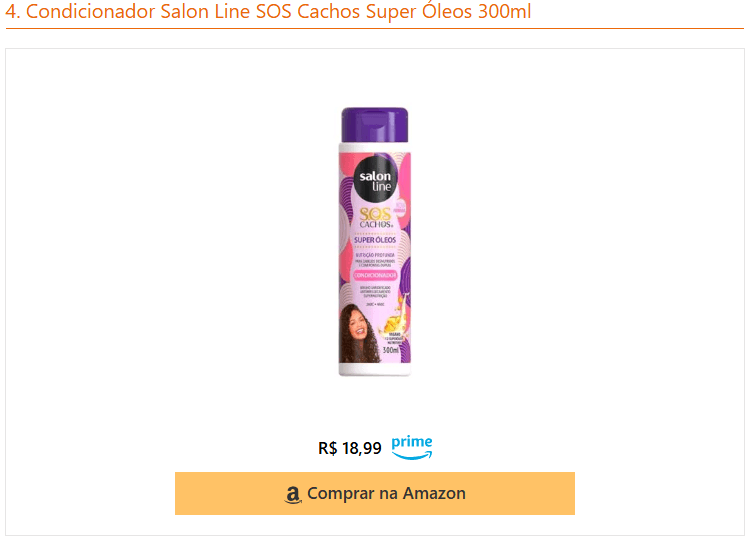Open the conditioner product image

click(374, 242)
